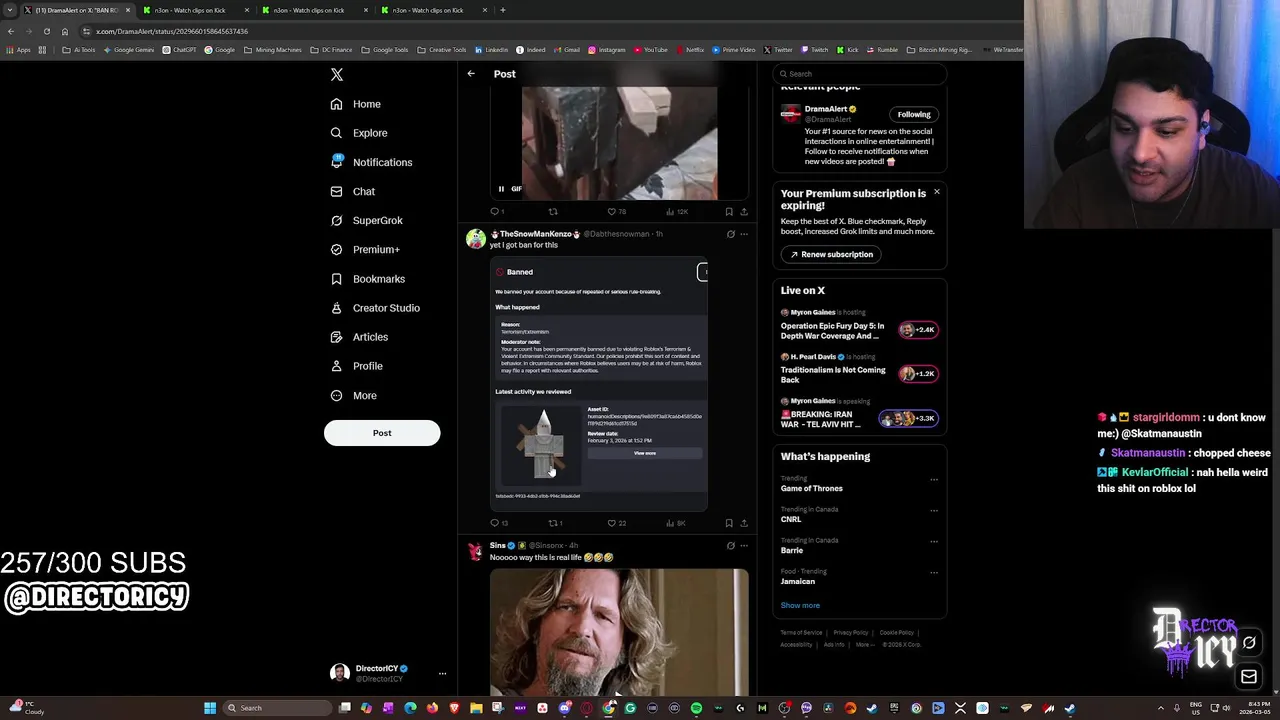Screen dimensions: 1280x720
Task: Open more options on TheSnowManKenzo's post
Action: (744, 234)
